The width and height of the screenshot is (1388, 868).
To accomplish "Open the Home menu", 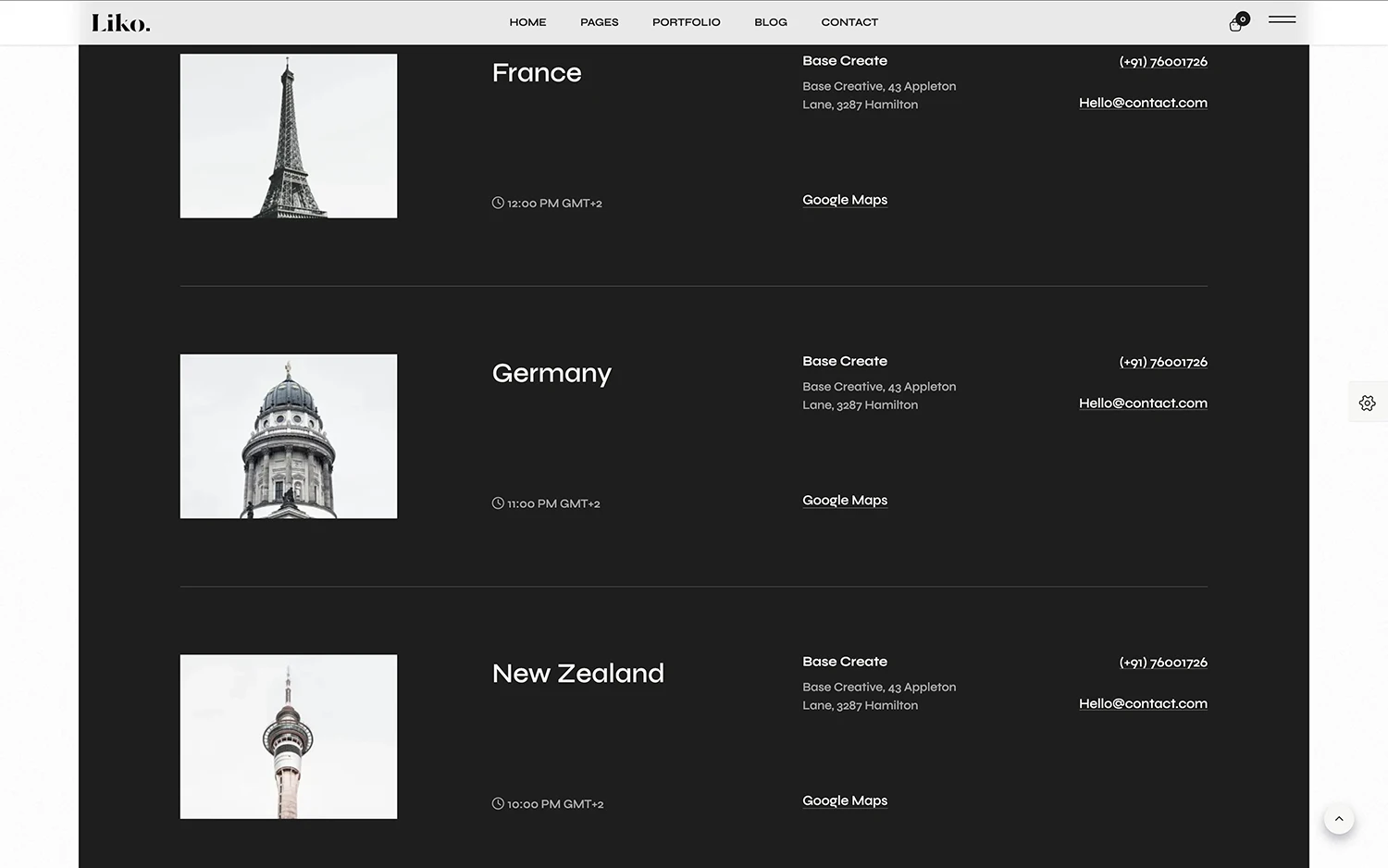I will click(x=527, y=22).
